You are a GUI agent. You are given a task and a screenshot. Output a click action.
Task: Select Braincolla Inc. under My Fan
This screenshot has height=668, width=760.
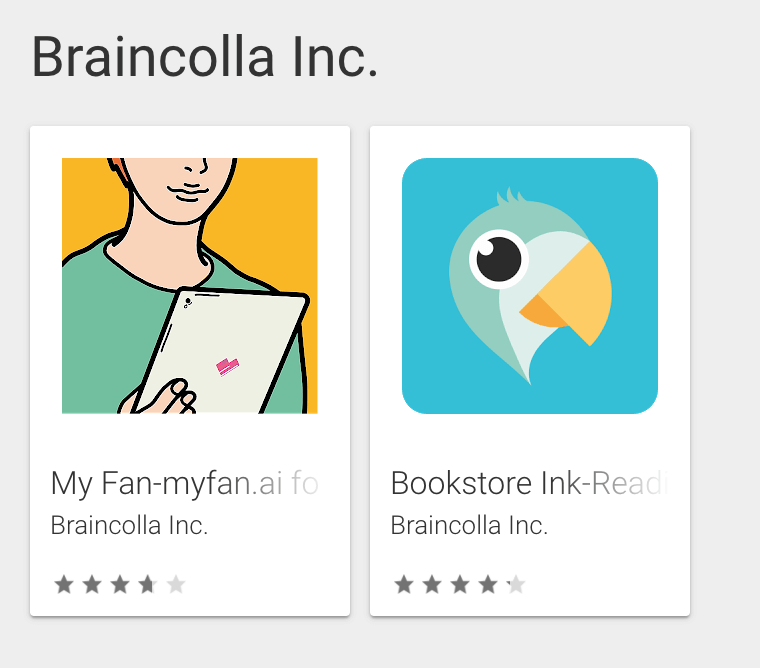[x=129, y=525]
